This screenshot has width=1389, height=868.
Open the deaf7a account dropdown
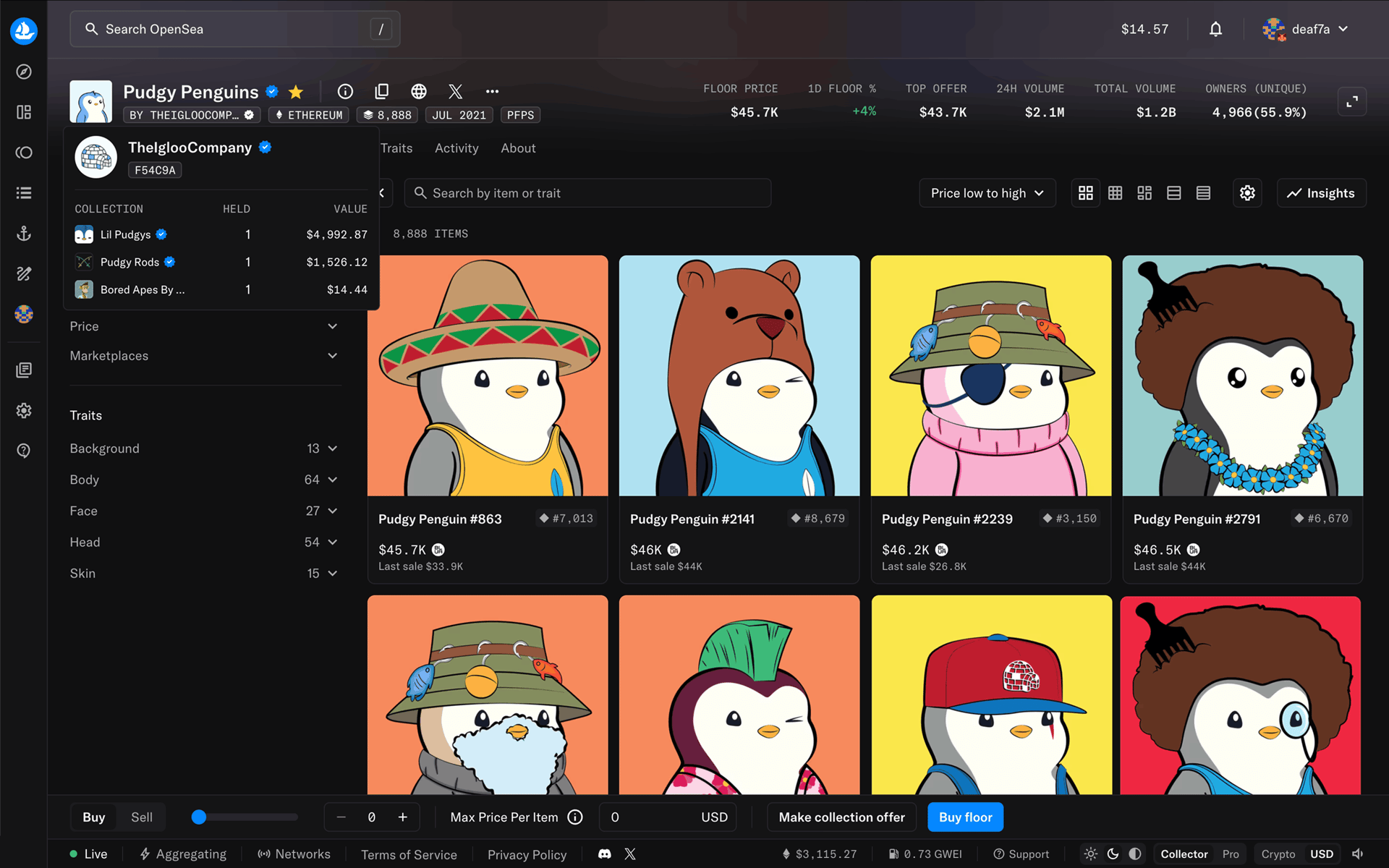click(x=1307, y=29)
